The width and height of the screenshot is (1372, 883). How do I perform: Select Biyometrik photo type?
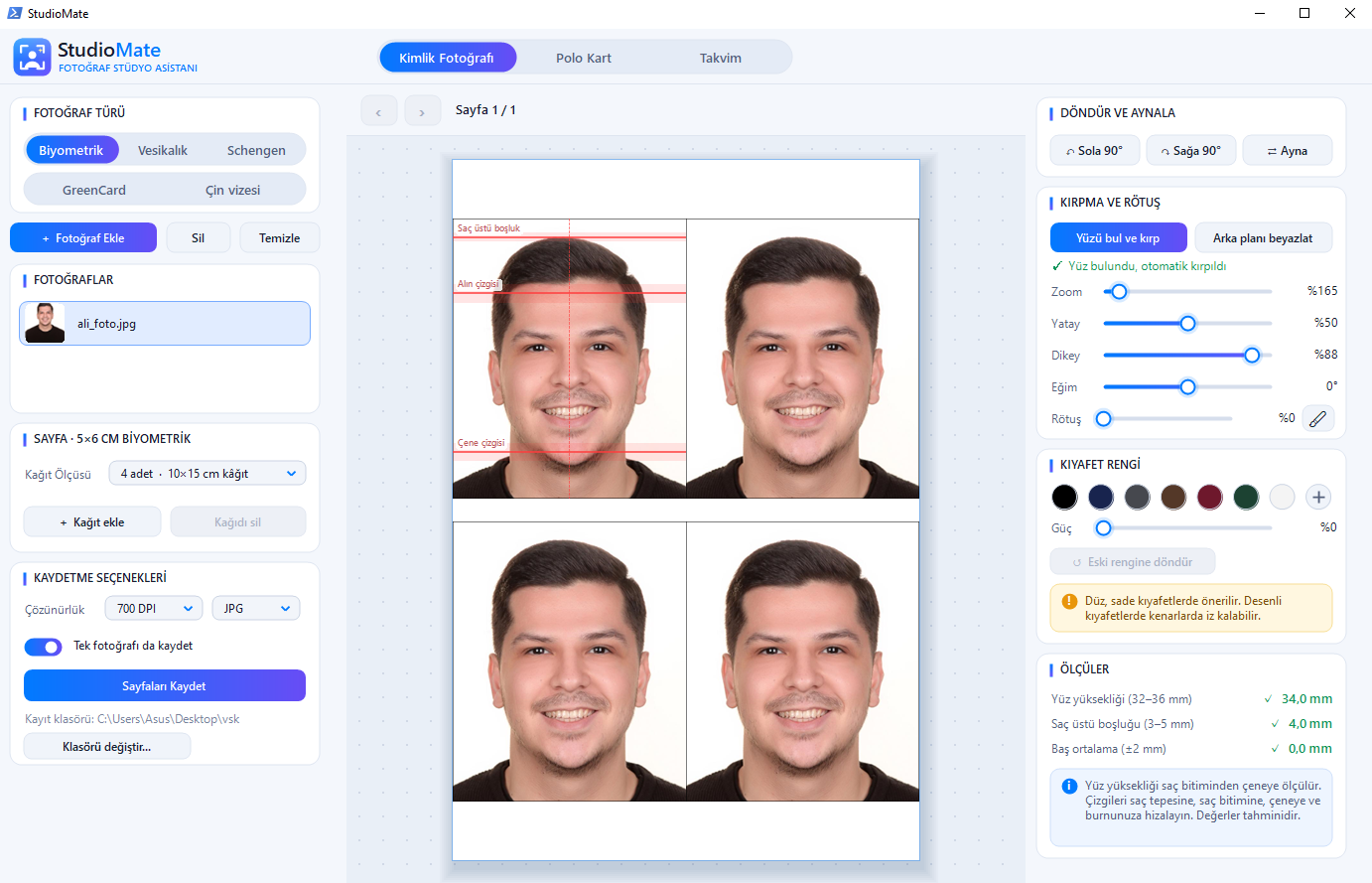coord(71,150)
